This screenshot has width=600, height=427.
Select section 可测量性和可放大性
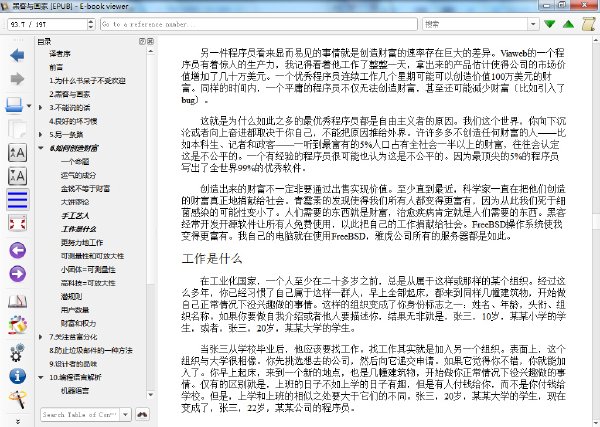pos(92,256)
